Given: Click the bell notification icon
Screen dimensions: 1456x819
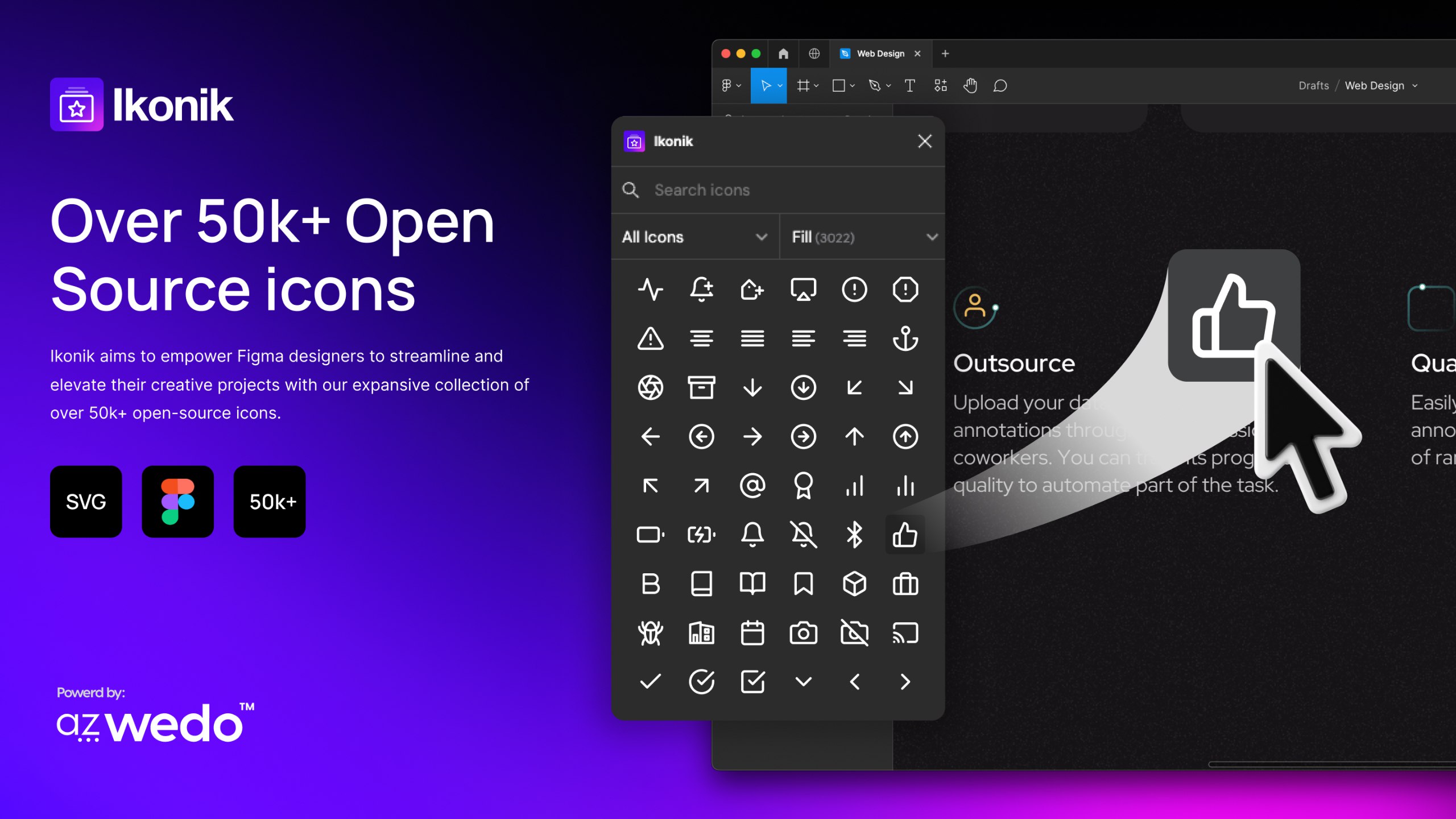Looking at the screenshot, I should click(x=753, y=534).
